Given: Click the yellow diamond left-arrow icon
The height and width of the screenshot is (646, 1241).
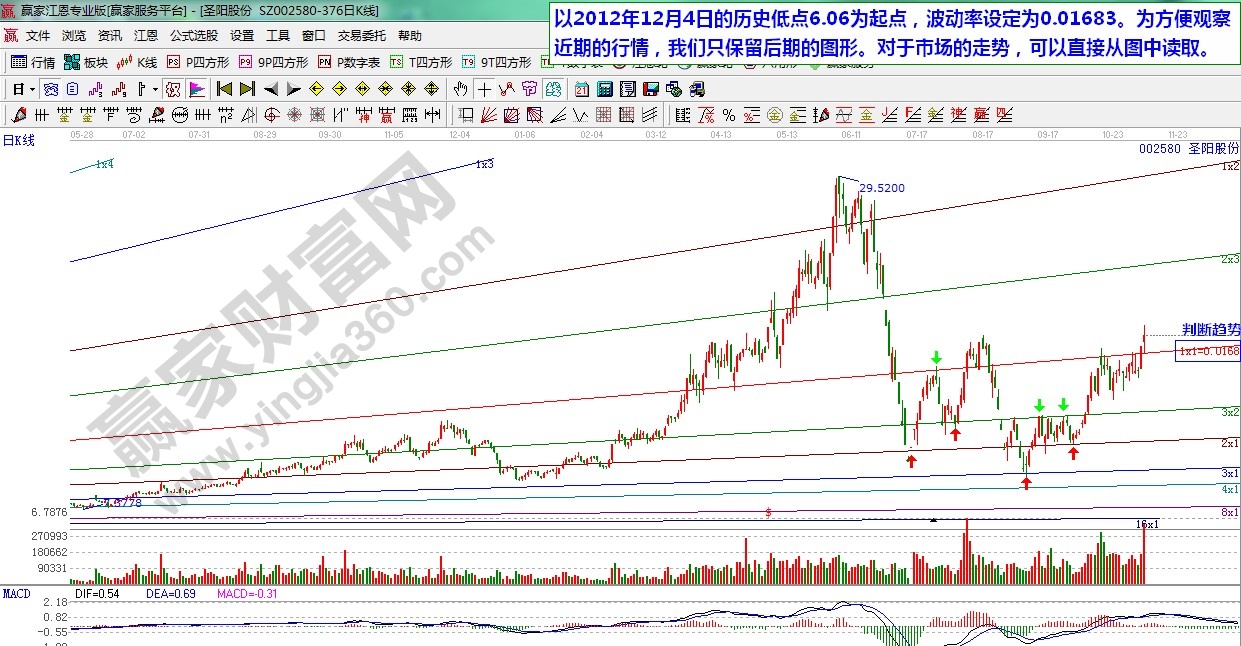Looking at the screenshot, I should pyautogui.click(x=318, y=89).
